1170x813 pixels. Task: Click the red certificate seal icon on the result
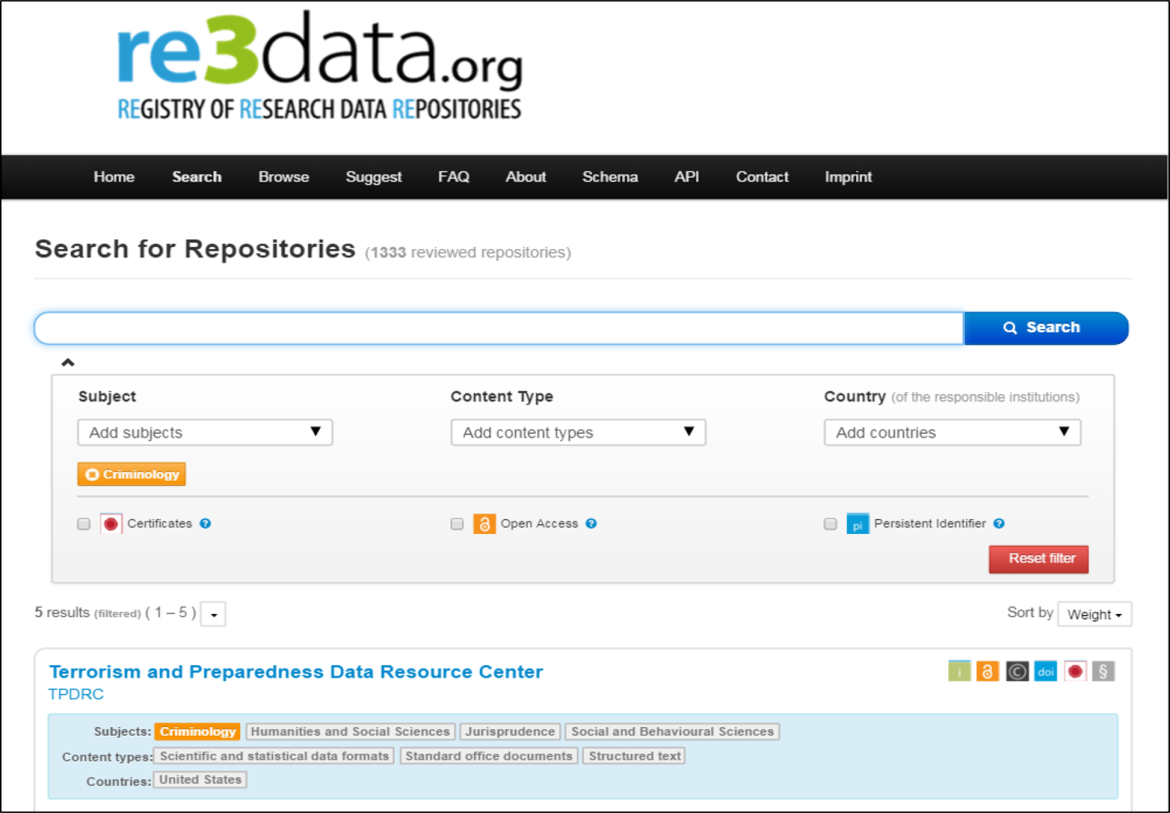[1074, 671]
